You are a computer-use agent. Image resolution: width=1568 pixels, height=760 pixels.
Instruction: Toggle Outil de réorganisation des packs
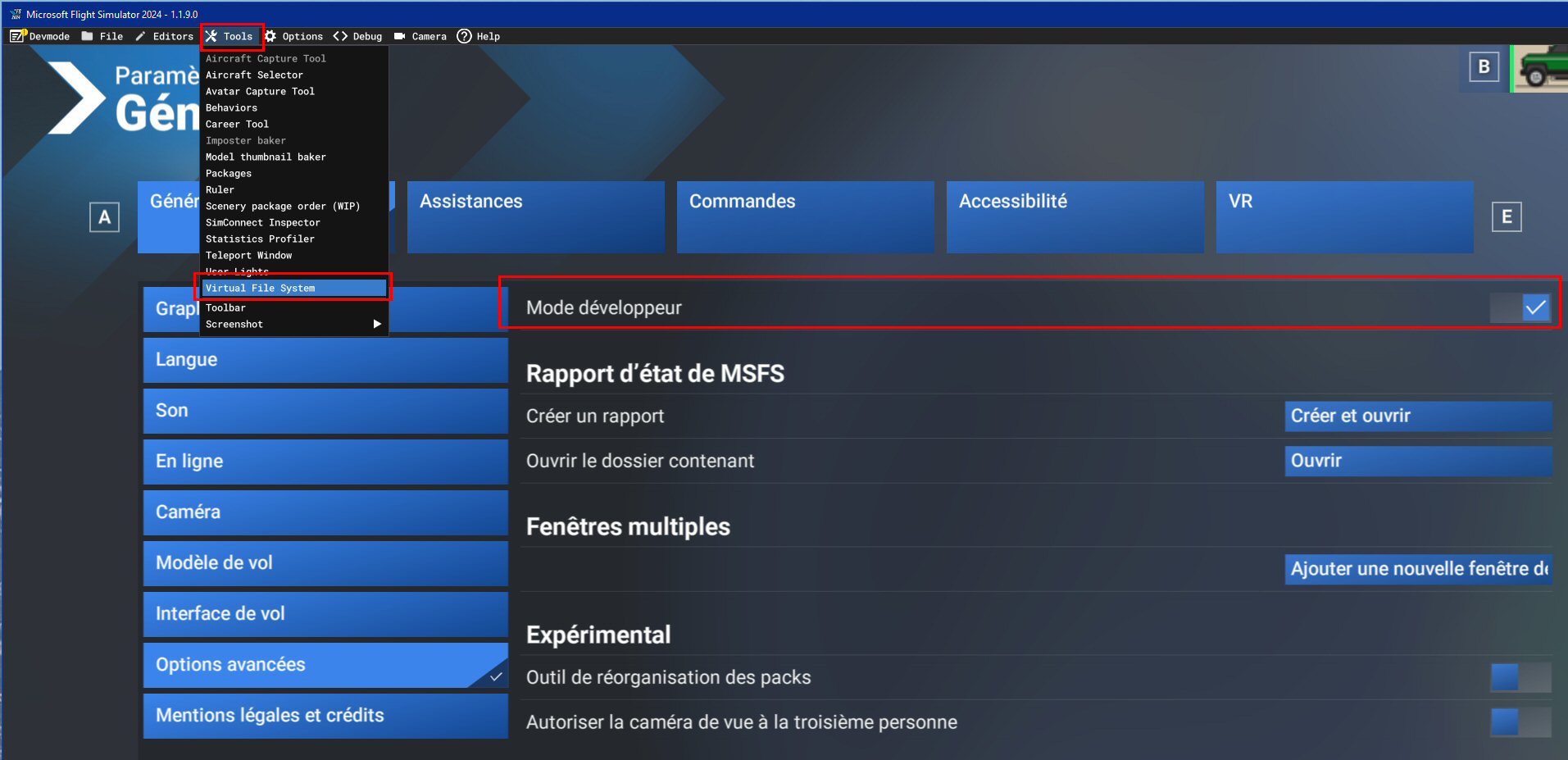(x=1520, y=677)
